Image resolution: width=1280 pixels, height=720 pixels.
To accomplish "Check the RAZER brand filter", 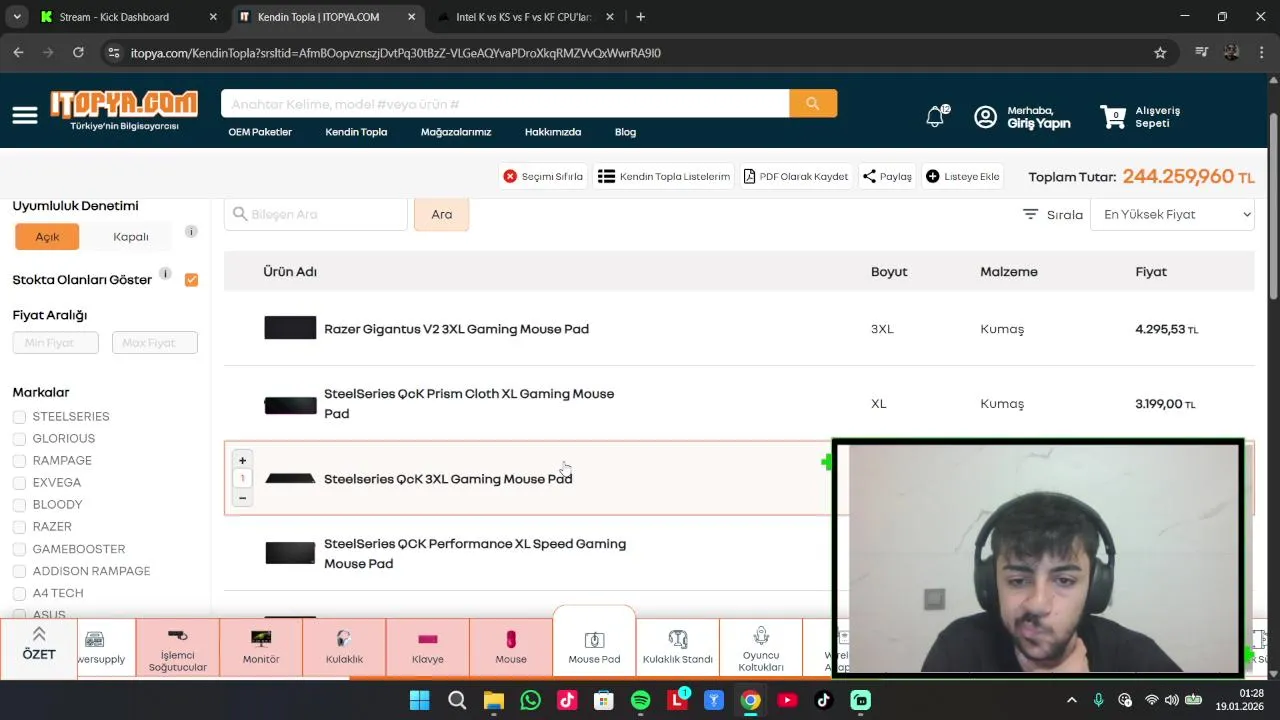I will click(x=19, y=527).
